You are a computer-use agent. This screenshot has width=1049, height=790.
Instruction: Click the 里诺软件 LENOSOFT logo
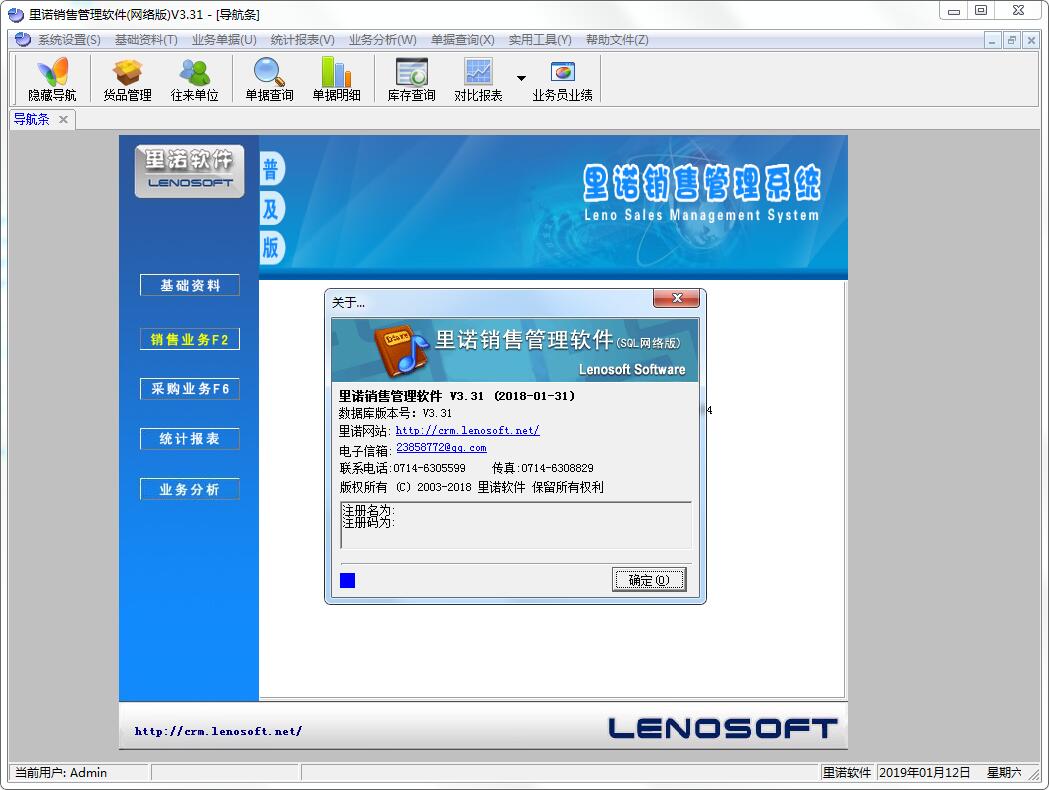pos(189,171)
